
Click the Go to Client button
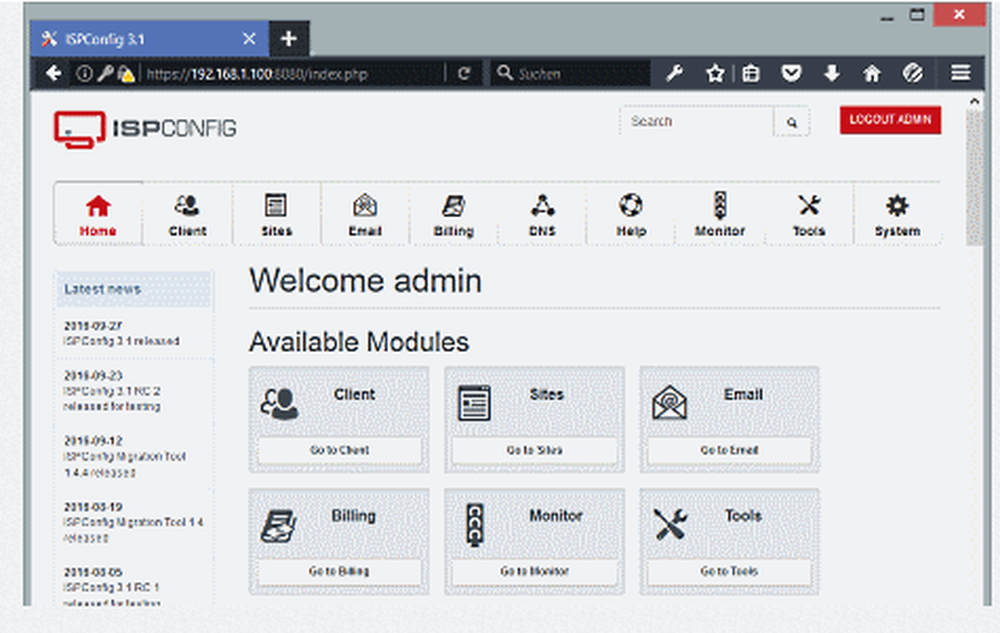[x=339, y=450]
